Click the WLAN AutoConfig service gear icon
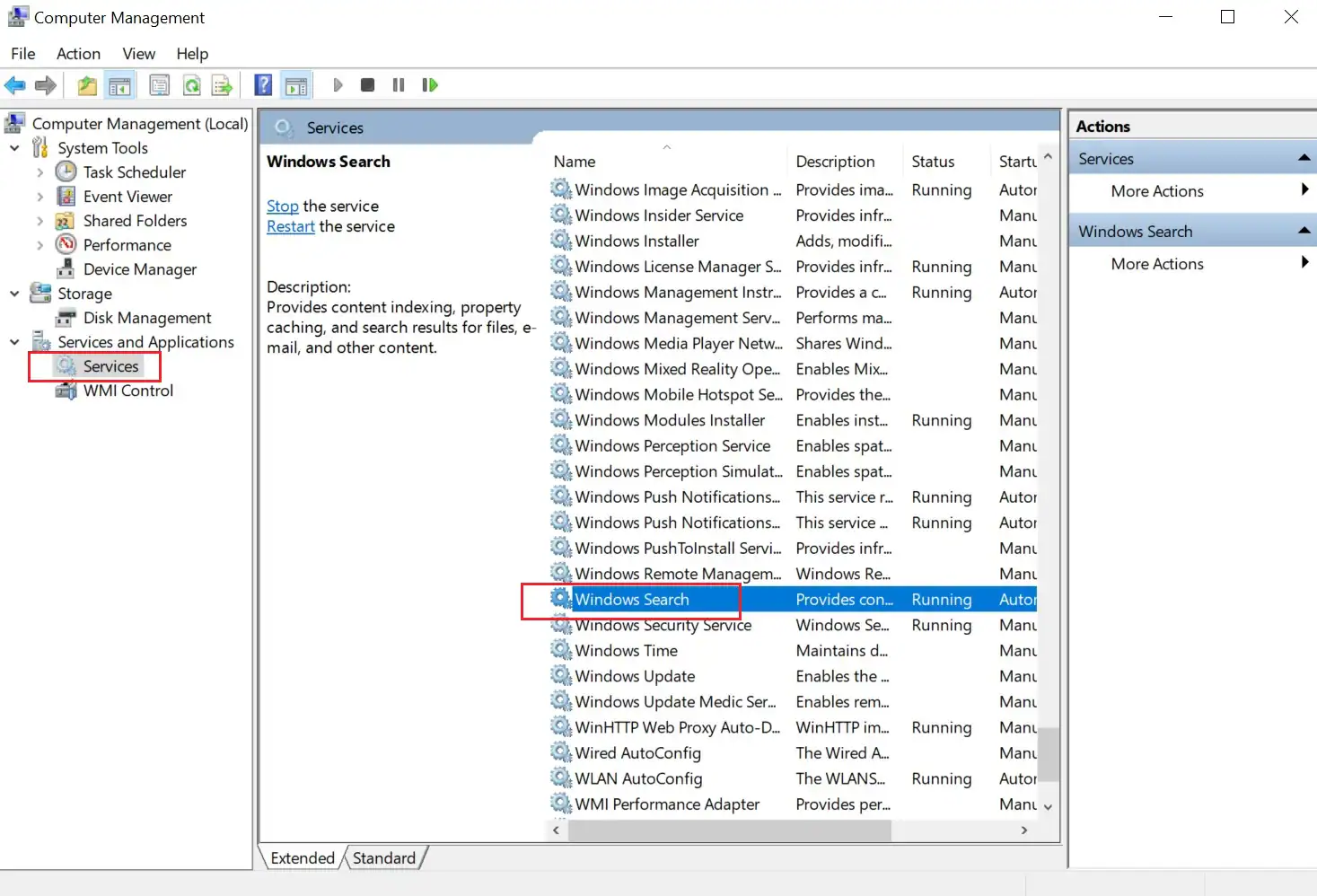Image resolution: width=1317 pixels, height=896 pixels. pyautogui.click(x=562, y=777)
